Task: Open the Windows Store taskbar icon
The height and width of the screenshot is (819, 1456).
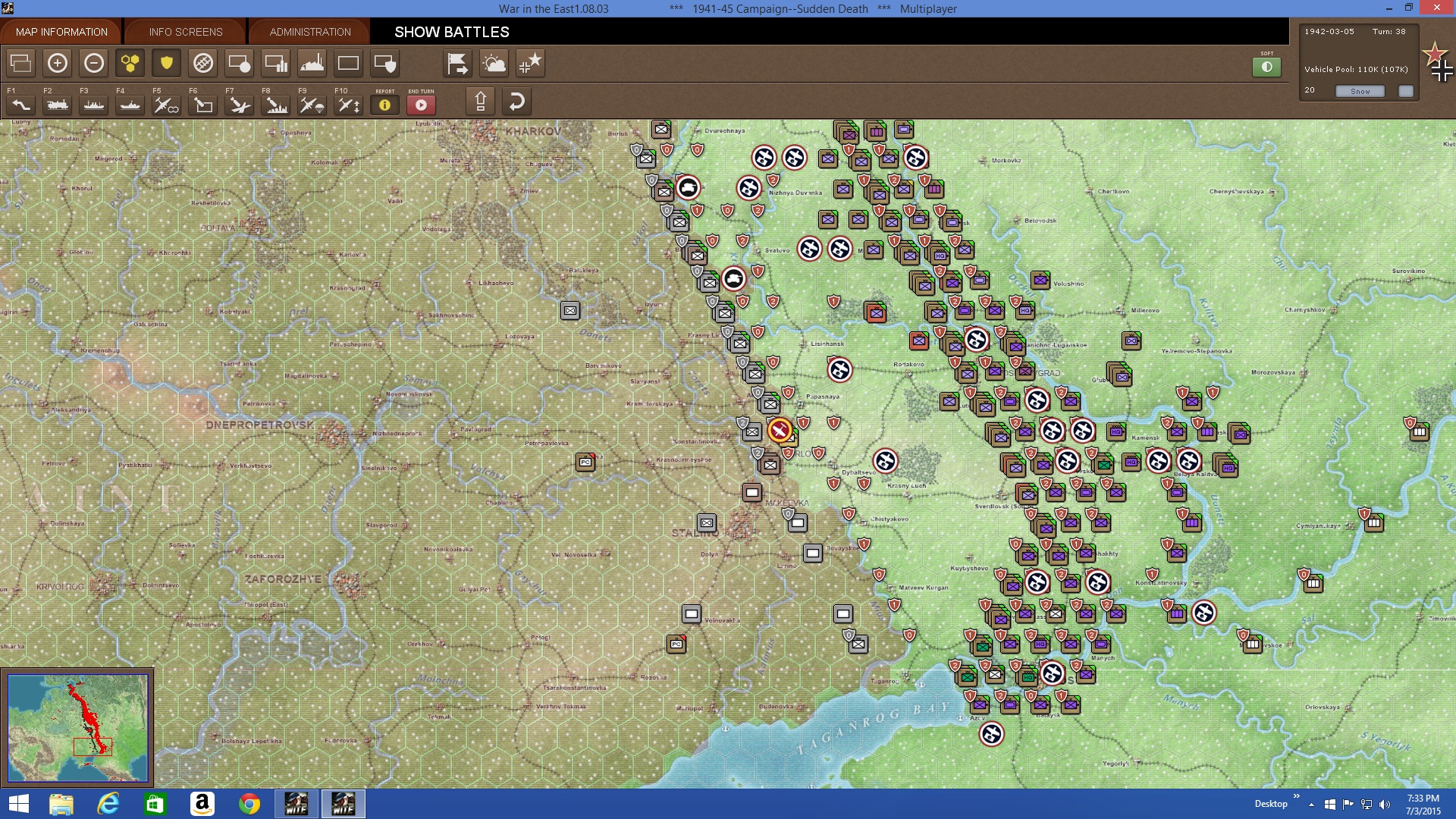Action: point(155,804)
